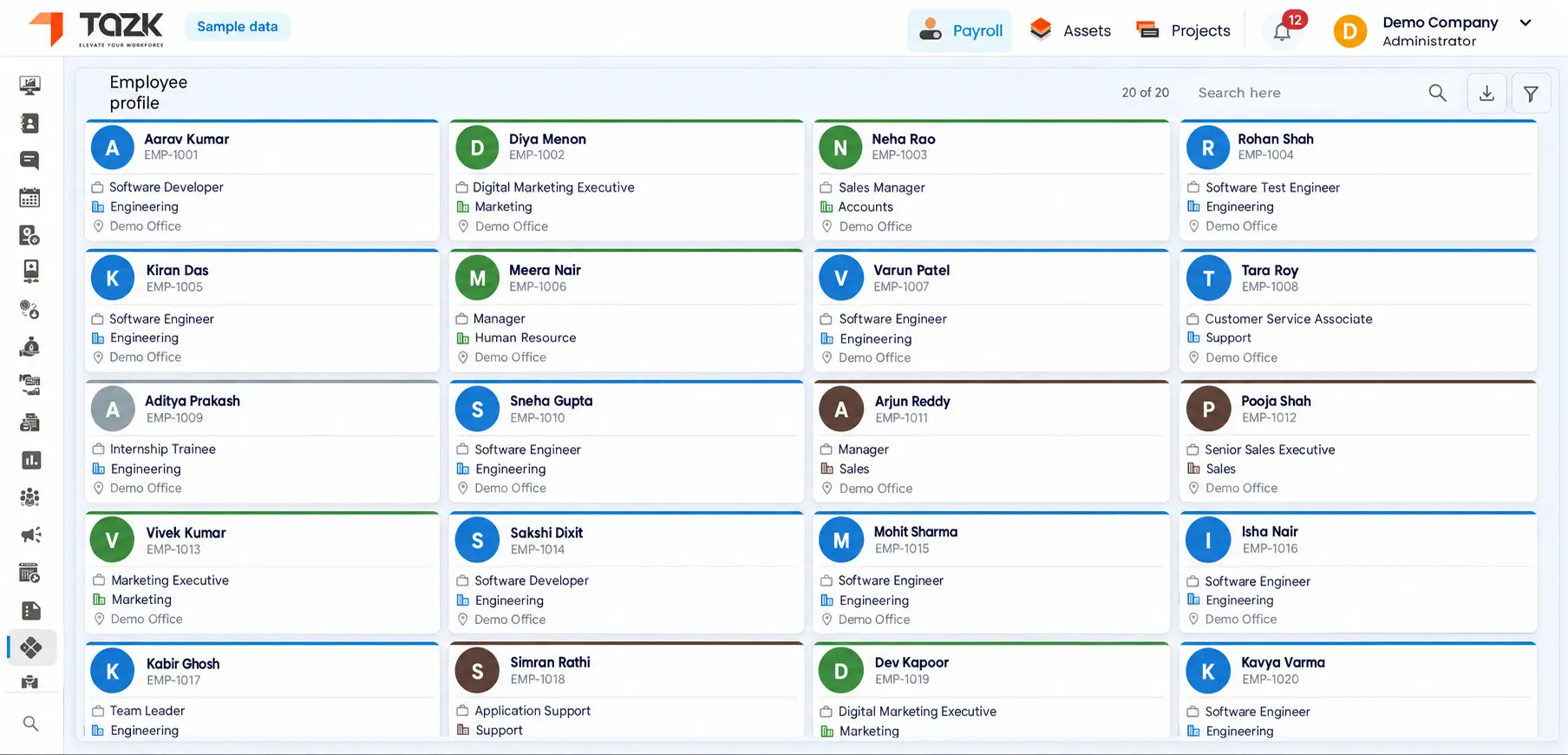Screen dimensions: 1568x755
Task: Open the team group sidebar icon
Action: (30, 497)
